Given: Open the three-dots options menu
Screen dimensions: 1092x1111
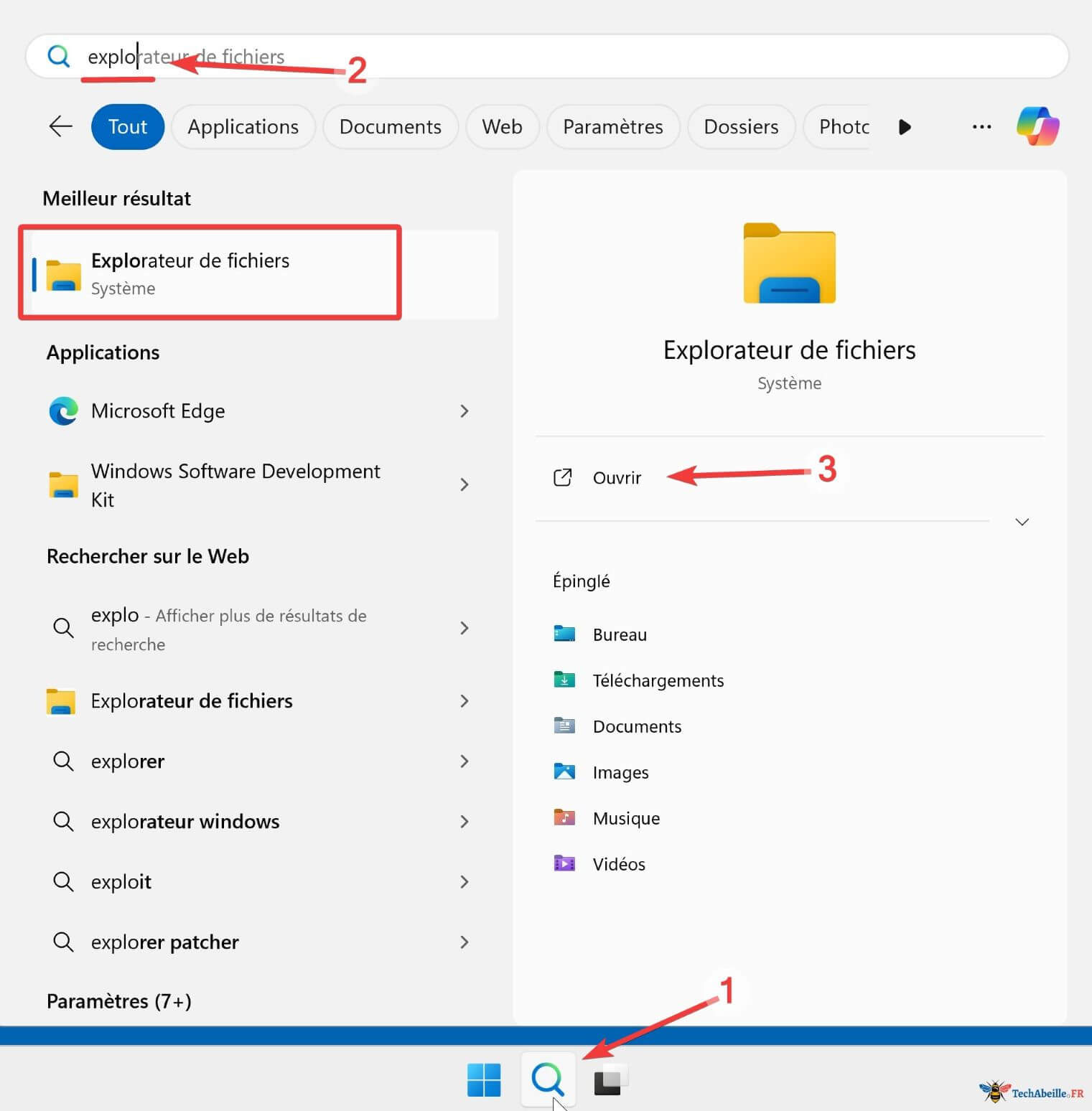Looking at the screenshot, I should click(981, 127).
